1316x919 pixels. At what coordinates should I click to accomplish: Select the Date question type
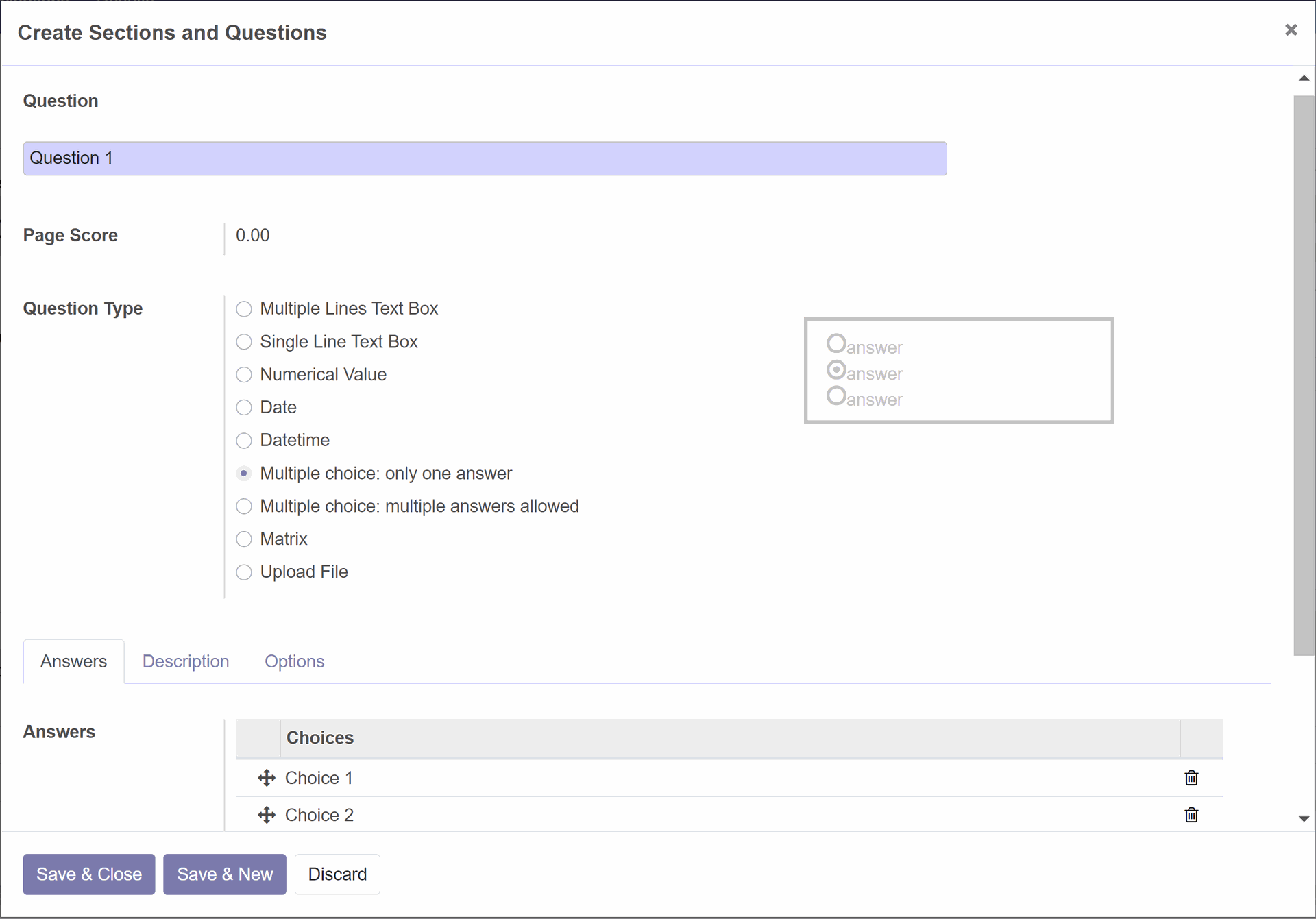click(244, 407)
